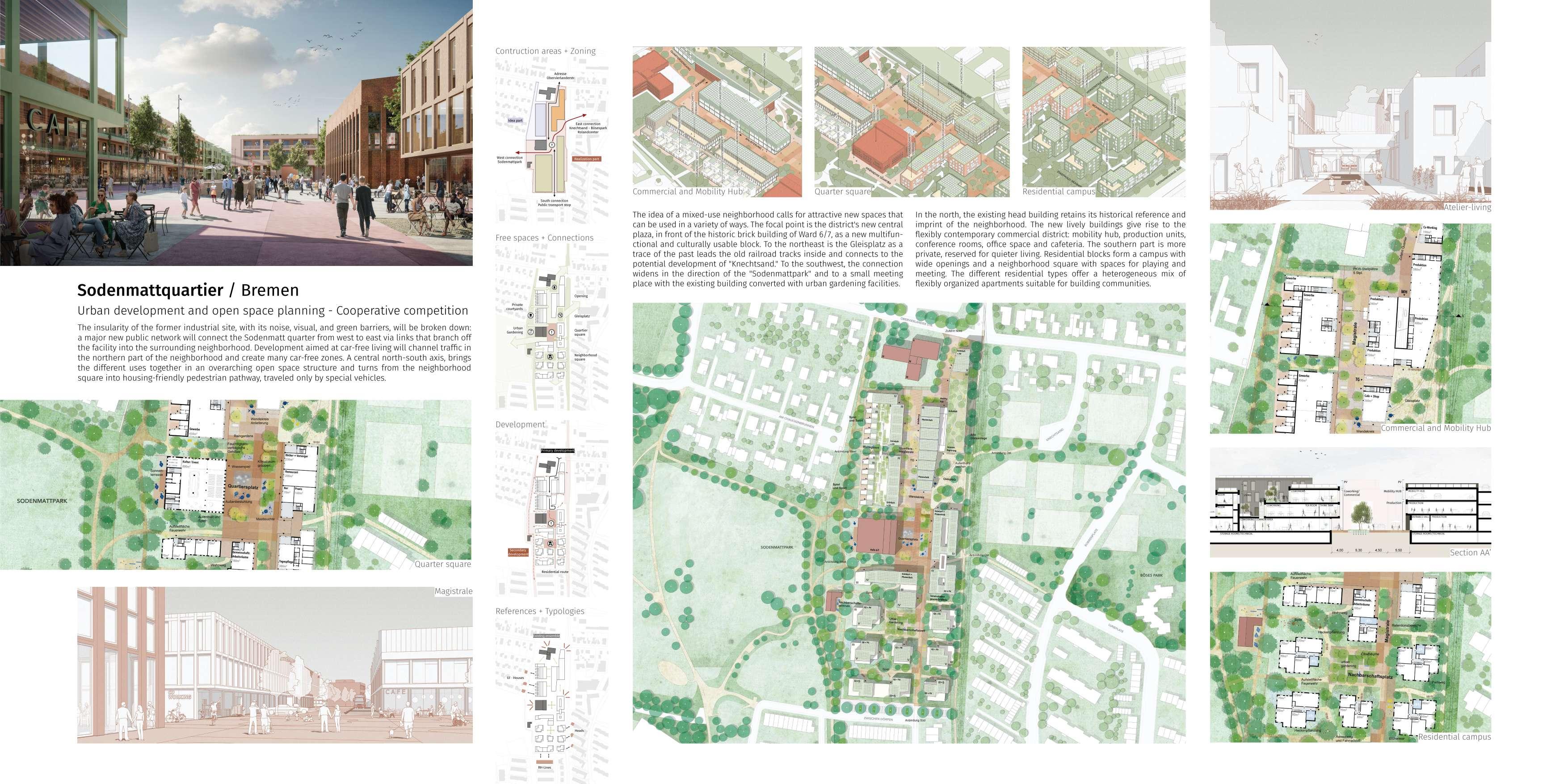The width and height of the screenshot is (1568, 784).
Task: Click the 'Neighborhood square' label
Action: [585, 357]
